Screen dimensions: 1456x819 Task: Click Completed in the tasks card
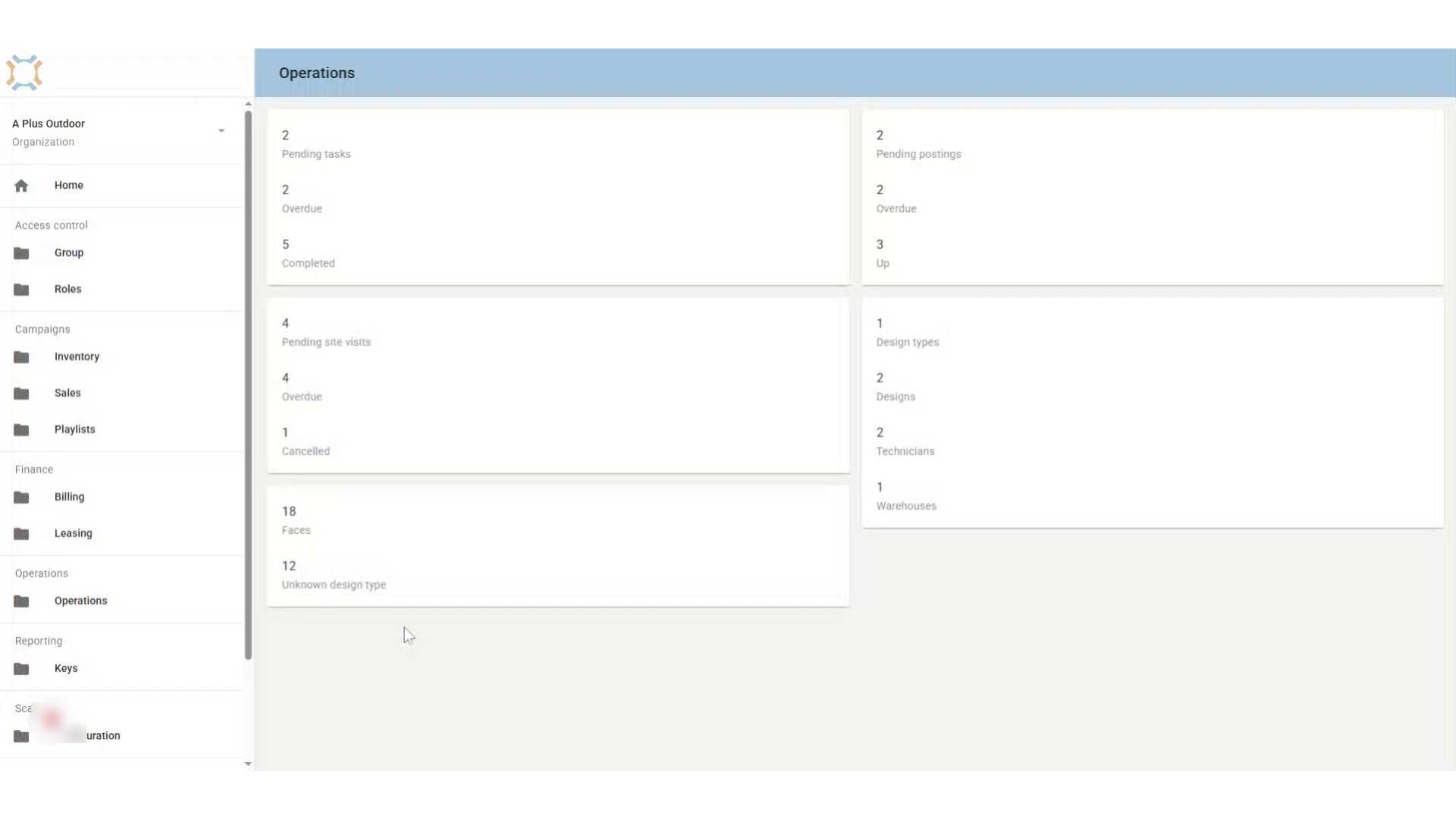tap(308, 263)
